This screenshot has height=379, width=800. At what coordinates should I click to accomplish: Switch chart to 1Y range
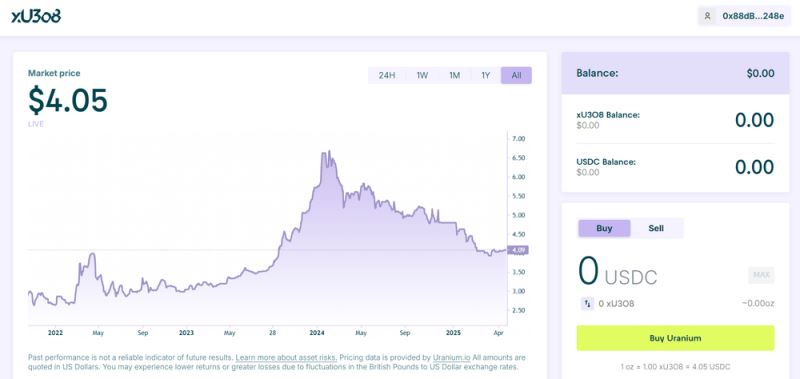pyautogui.click(x=486, y=75)
